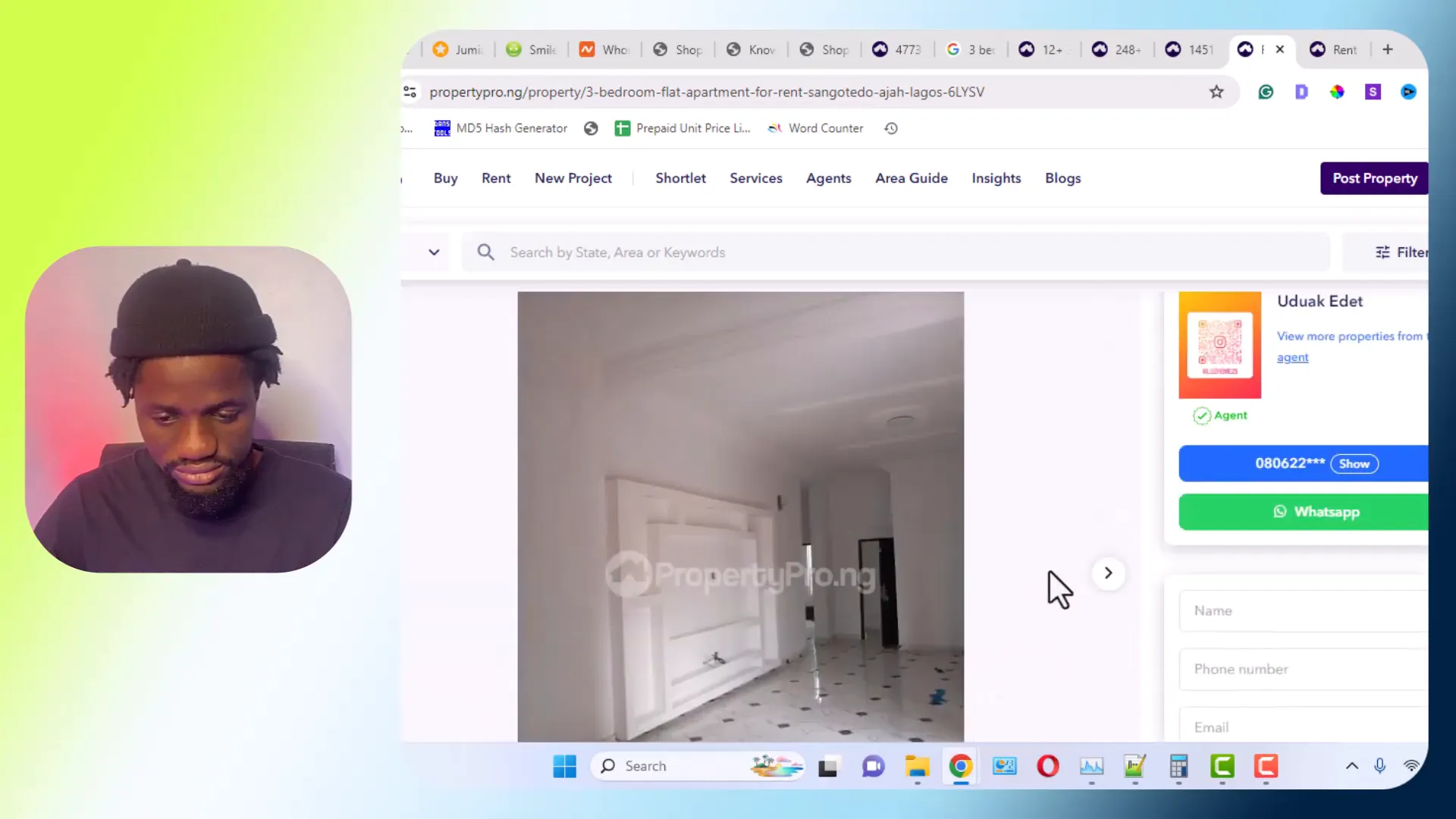
Task: Switch to the Smile tab
Action: tap(532, 49)
